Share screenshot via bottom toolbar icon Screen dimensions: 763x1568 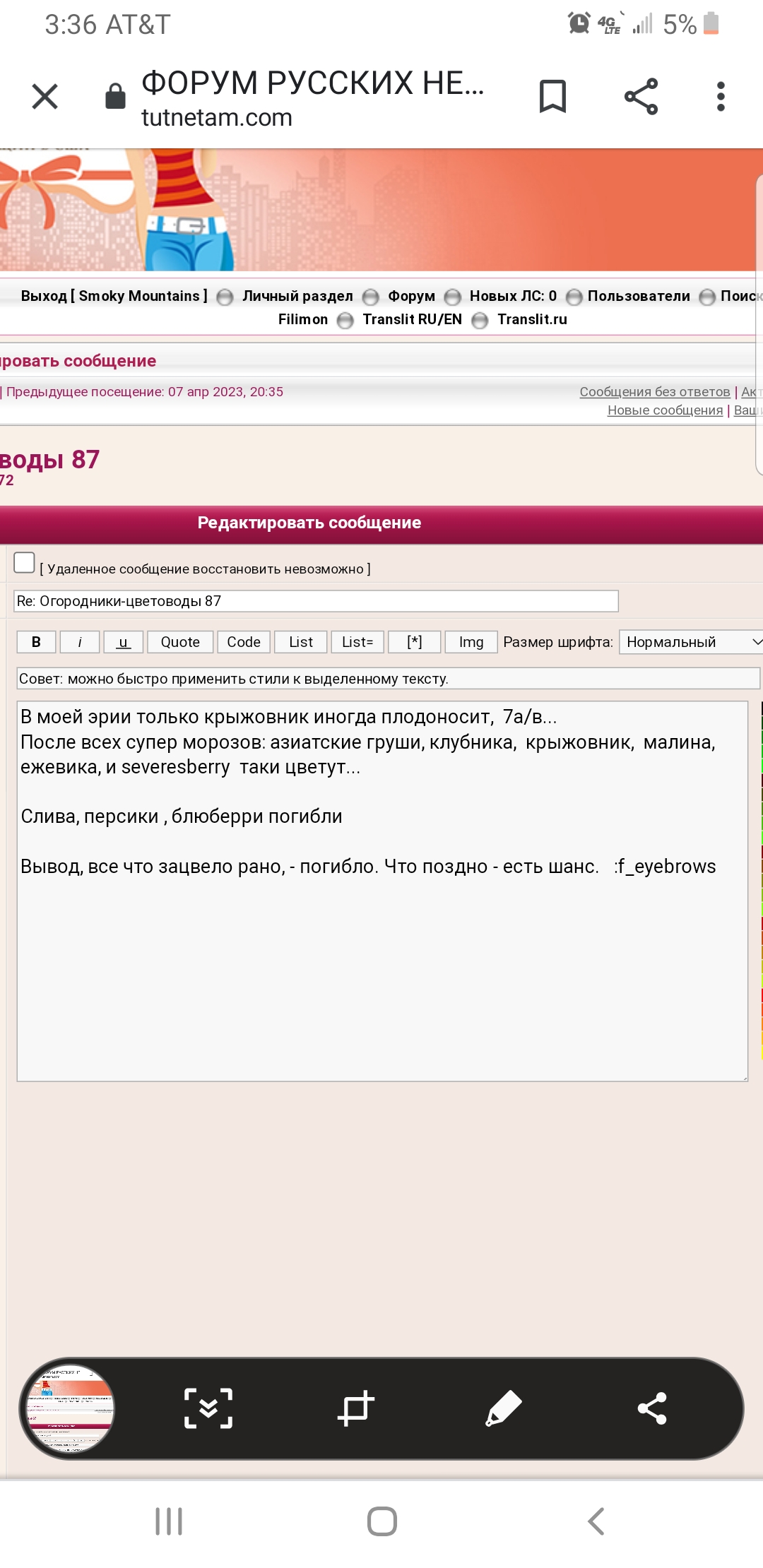(651, 1408)
